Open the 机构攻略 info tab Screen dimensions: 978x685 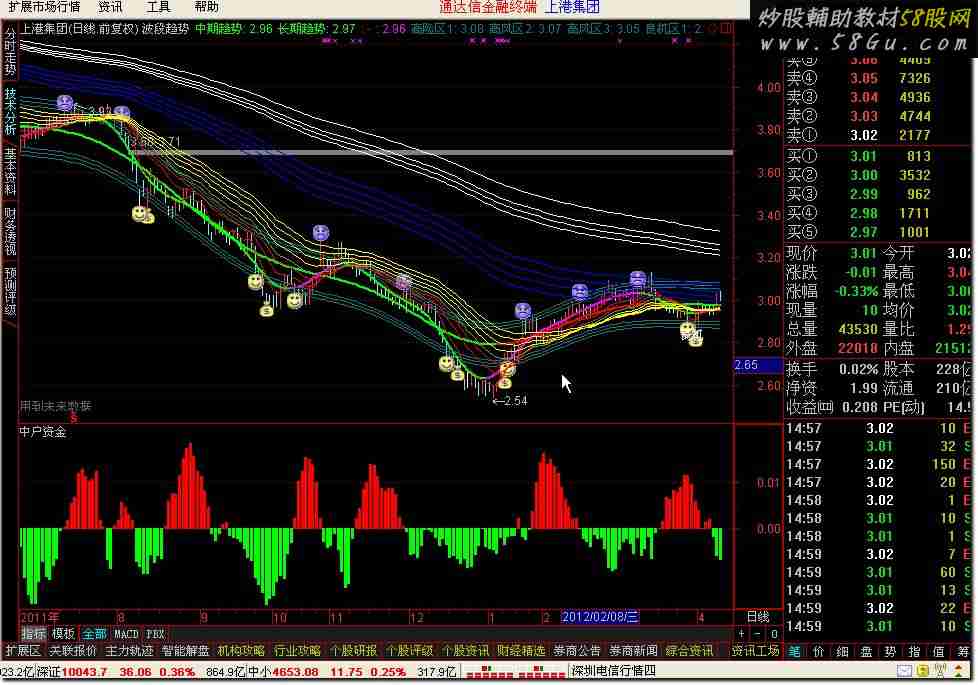[241, 651]
